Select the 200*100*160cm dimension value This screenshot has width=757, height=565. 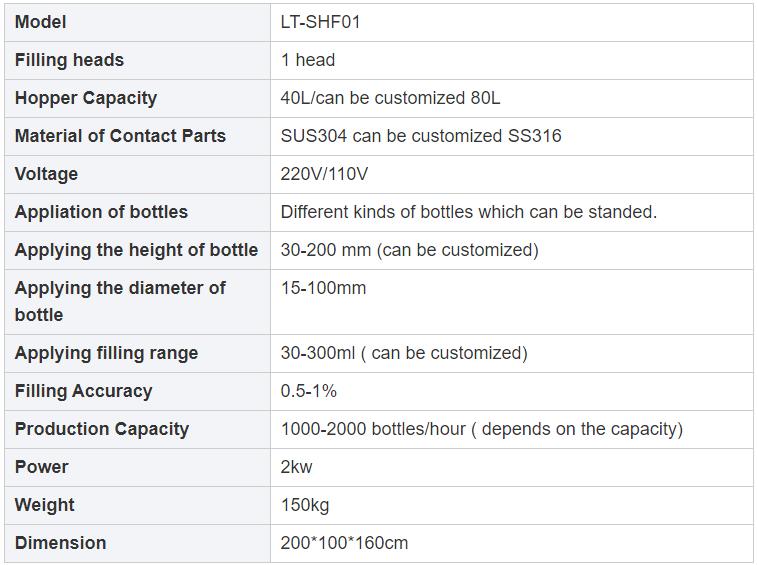coord(344,543)
